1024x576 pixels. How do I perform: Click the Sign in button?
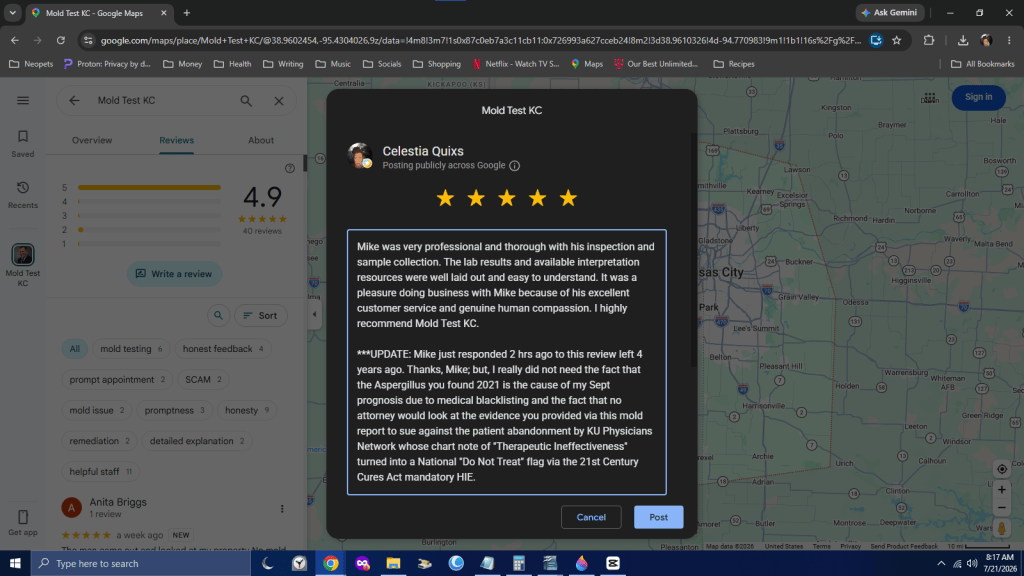978,97
